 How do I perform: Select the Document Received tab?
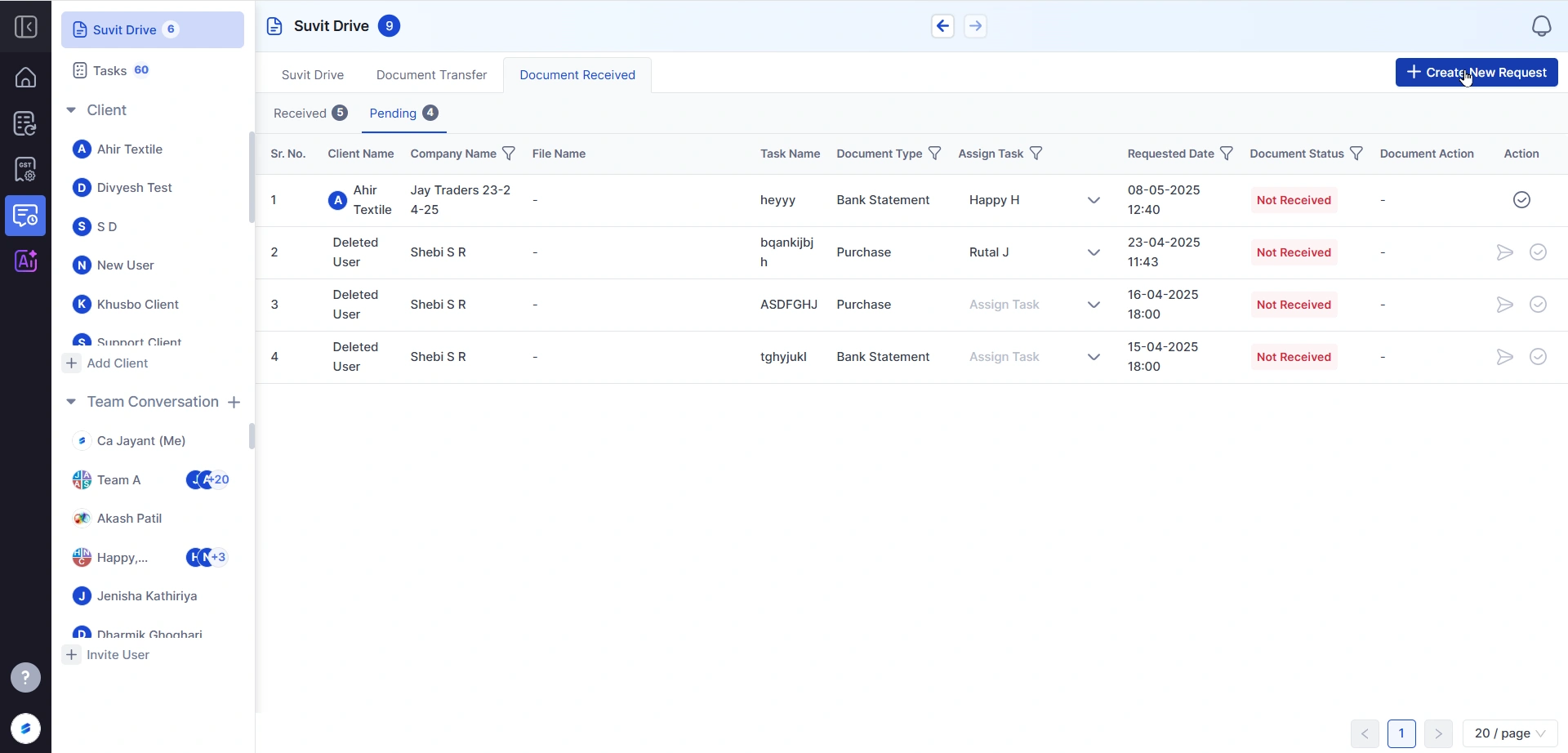(577, 75)
